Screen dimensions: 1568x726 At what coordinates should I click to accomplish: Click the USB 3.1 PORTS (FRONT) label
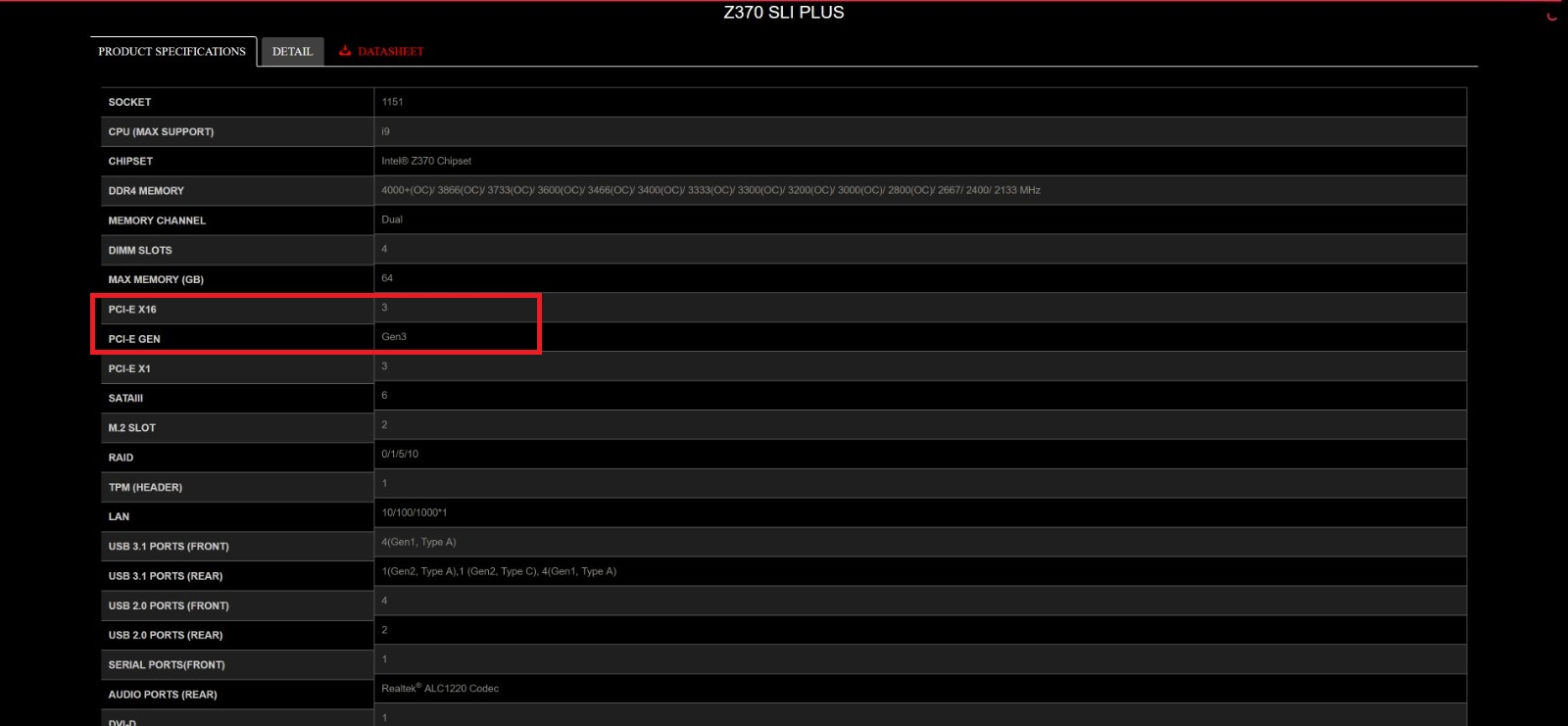[x=169, y=547]
